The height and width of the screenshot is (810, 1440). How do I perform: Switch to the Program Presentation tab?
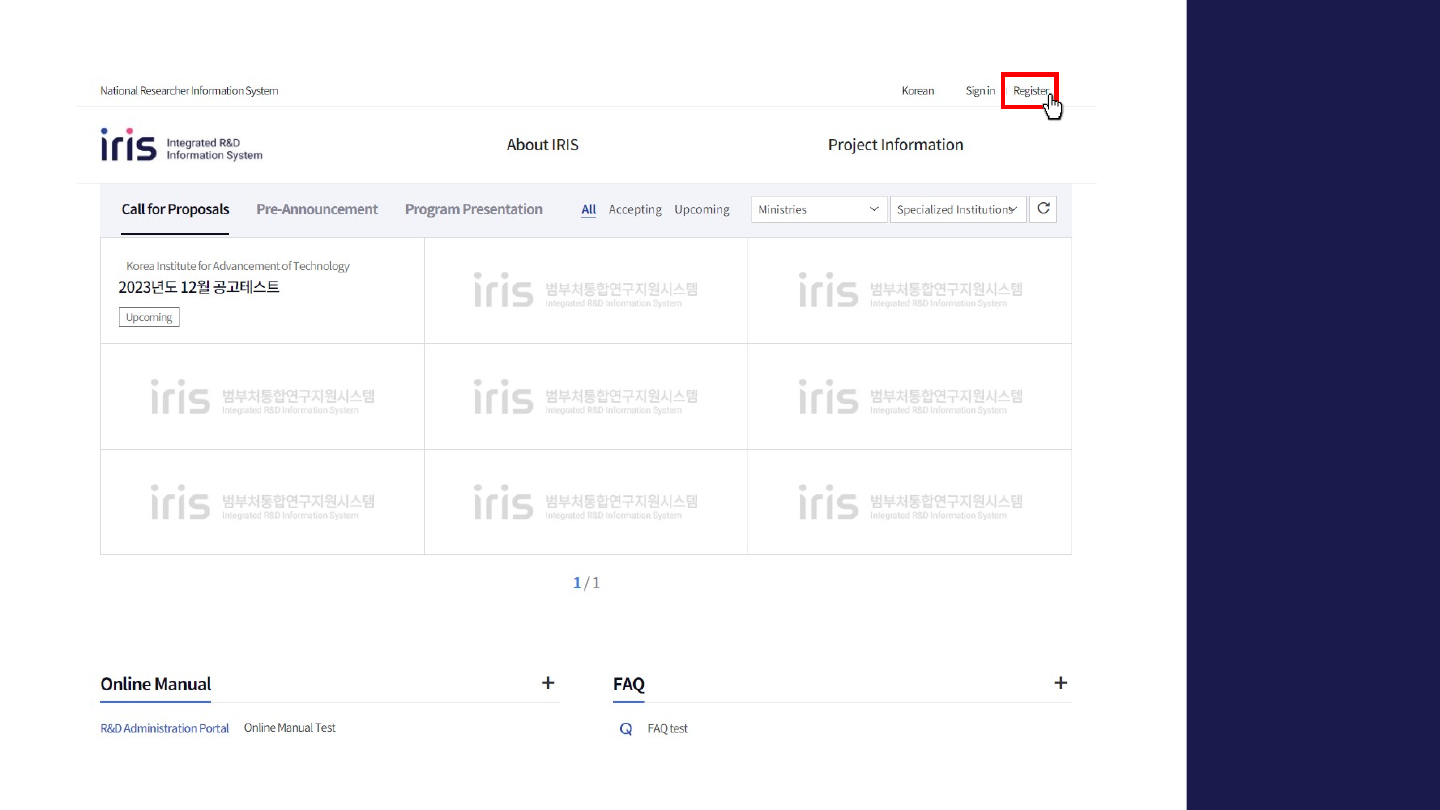[x=473, y=210]
